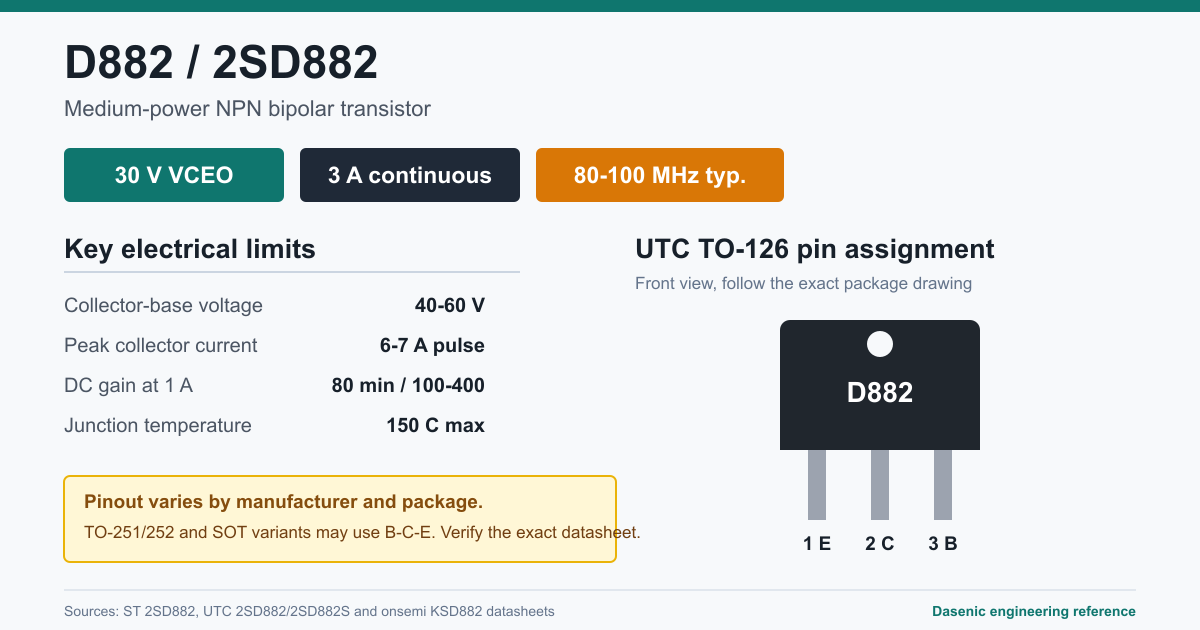
Task: Click the Key electrical limits heading
Action: pyautogui.click(x=190, y=249)
